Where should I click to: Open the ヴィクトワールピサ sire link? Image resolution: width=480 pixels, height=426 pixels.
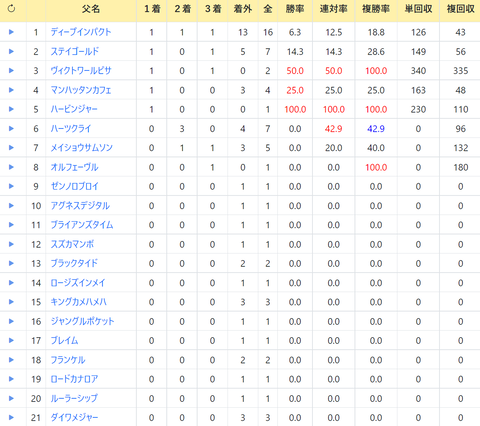[x=81, y=71]
